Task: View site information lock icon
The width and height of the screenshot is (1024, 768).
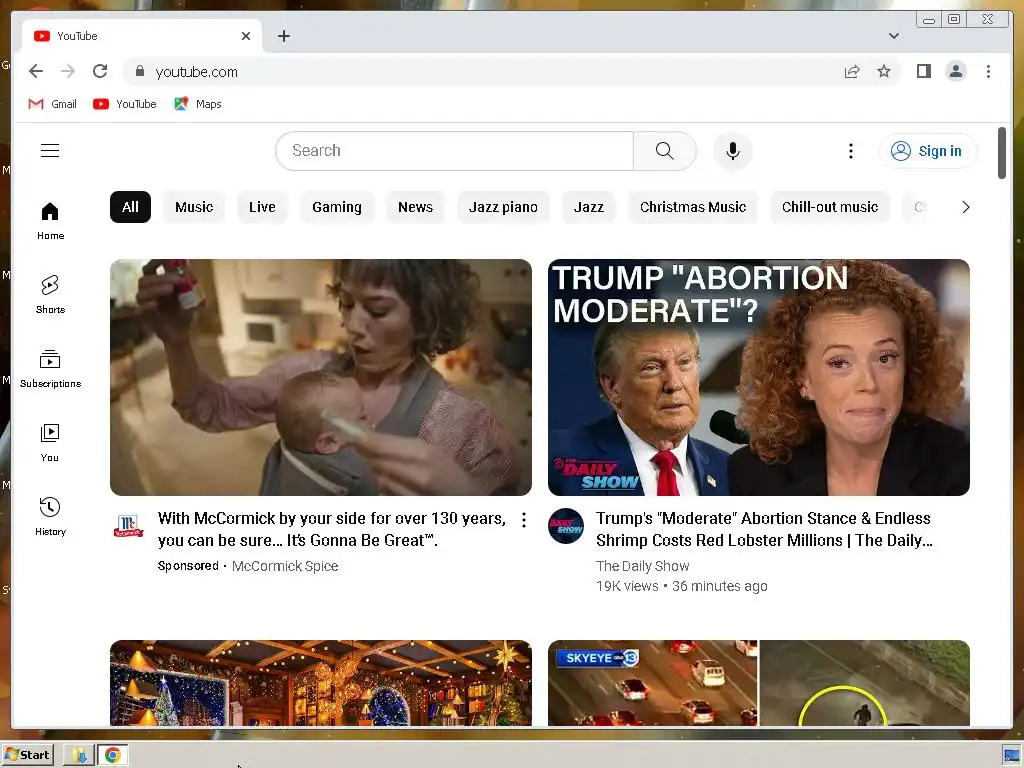Action: [x=139, y=71]
